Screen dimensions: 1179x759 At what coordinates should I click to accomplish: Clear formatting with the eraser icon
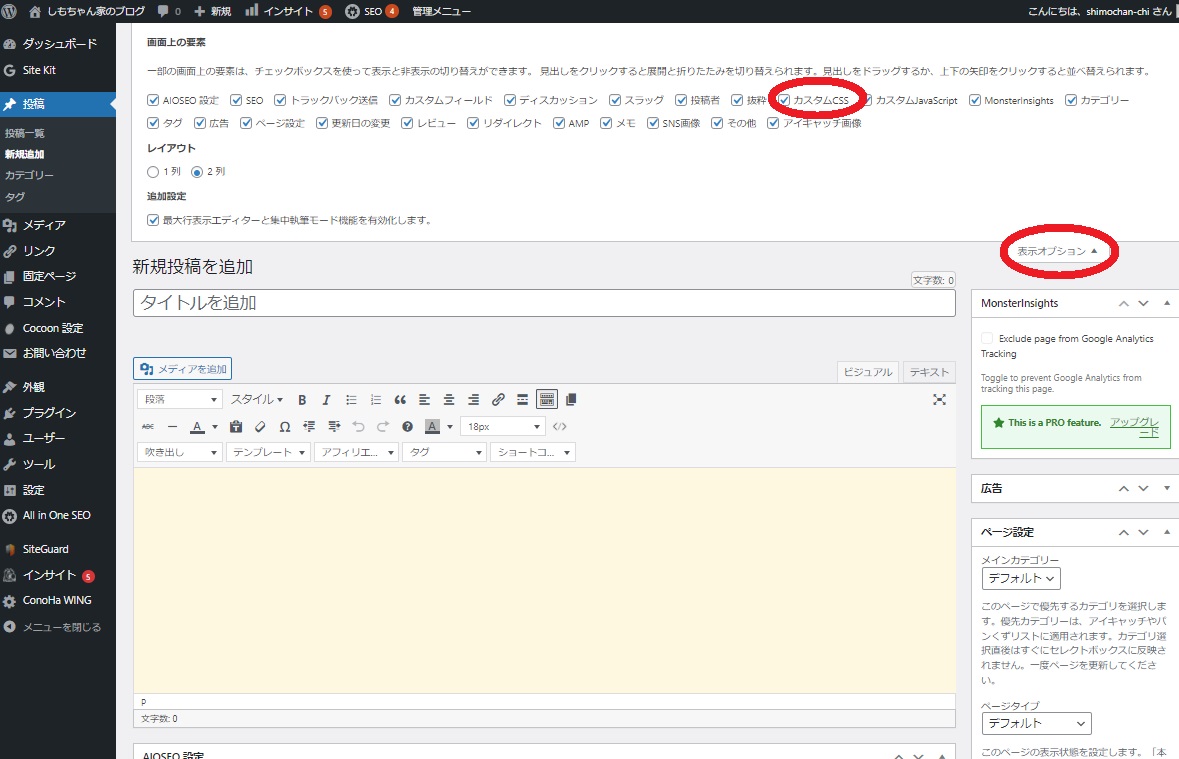(260, 427)
